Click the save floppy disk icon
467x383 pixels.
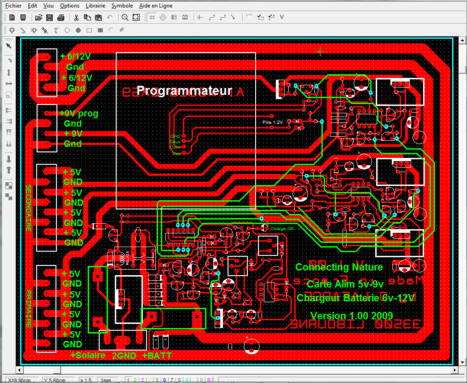(49, 17)
